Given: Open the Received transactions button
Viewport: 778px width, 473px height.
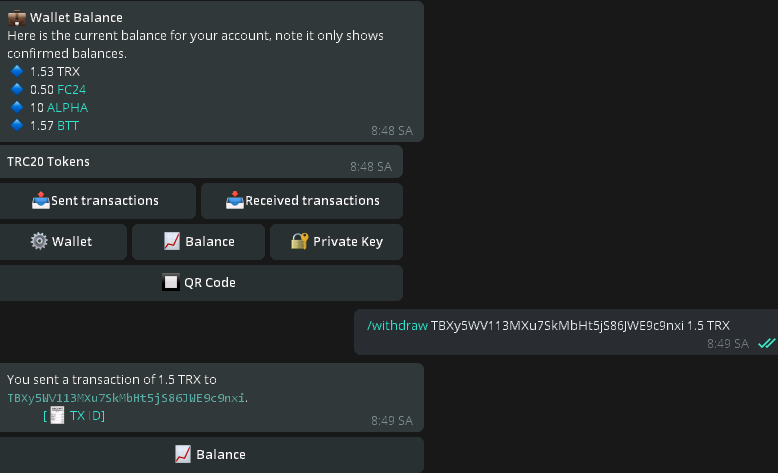Looking at the screenshot, I should (302, 200).
